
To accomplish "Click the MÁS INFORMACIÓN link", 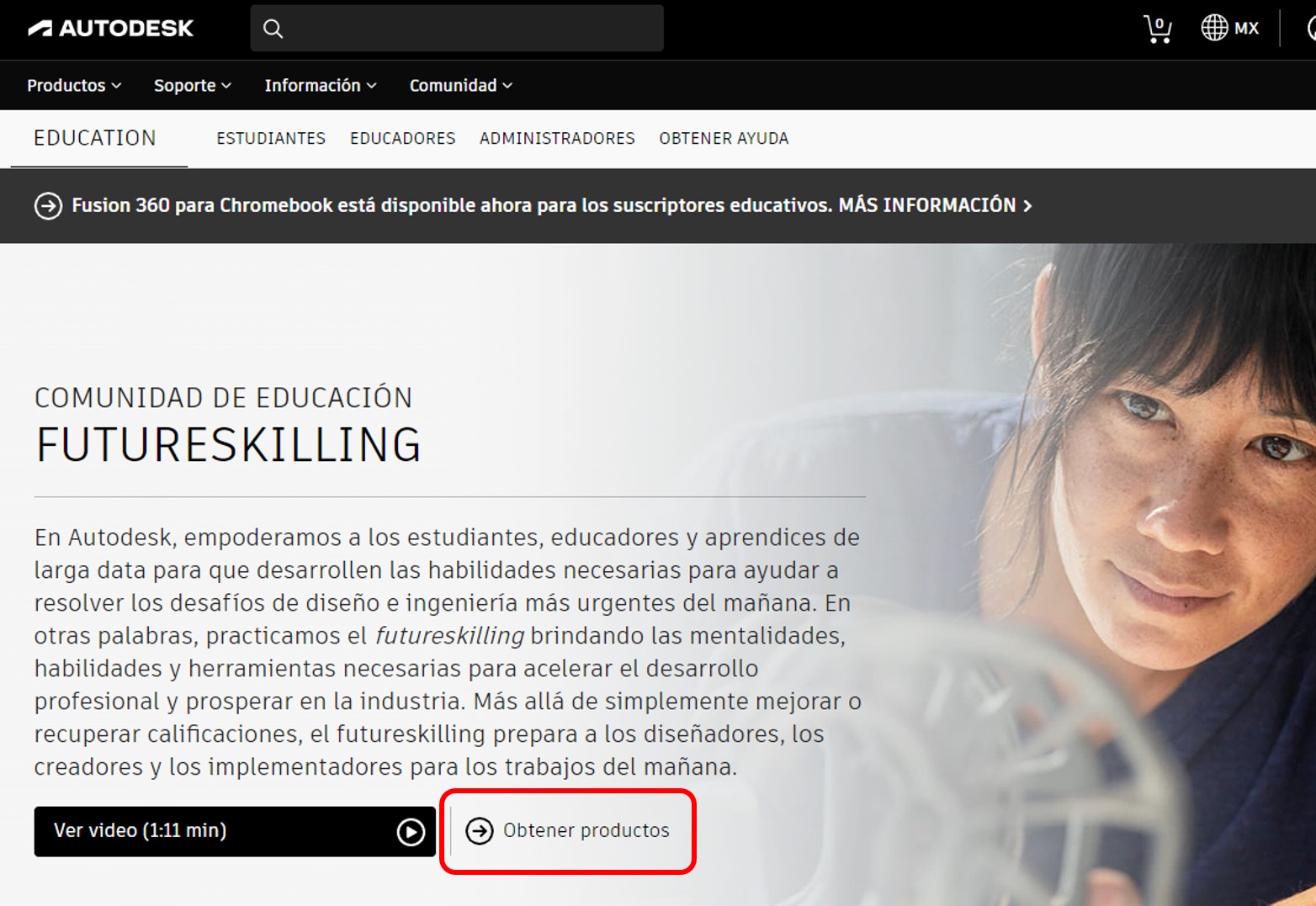I will coord(935,205).
